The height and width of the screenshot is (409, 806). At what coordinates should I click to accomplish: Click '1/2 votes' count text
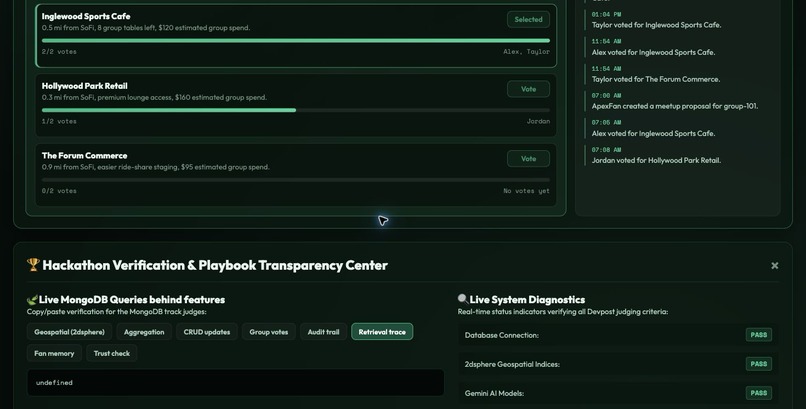59,121
